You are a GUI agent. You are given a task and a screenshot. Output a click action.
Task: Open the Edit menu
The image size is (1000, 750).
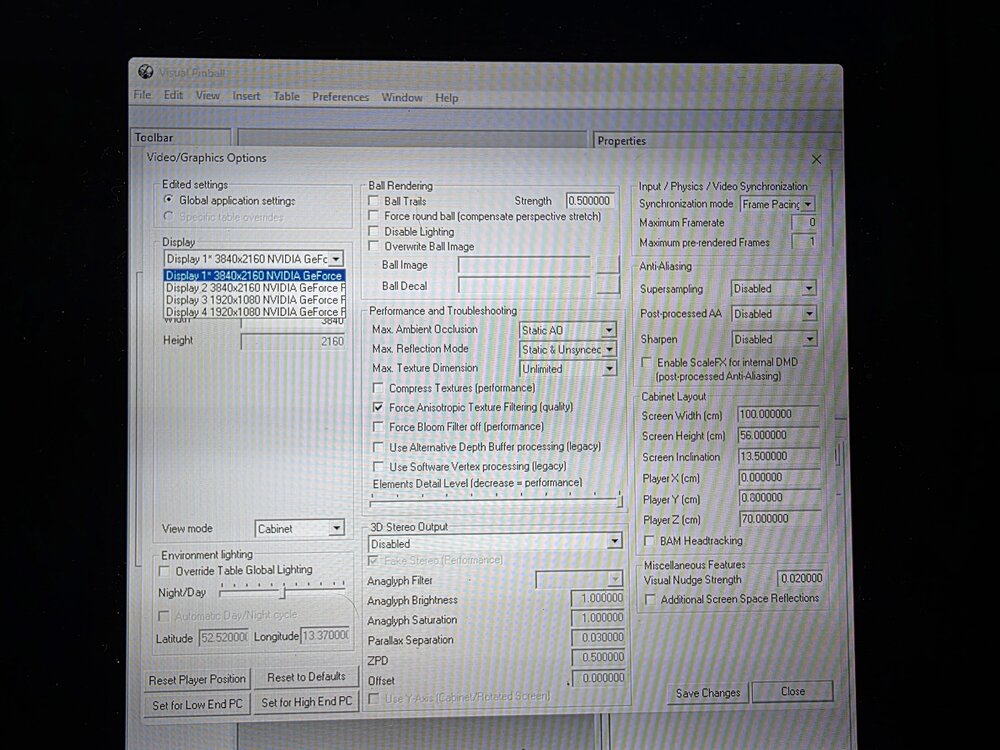[x=173, y=95]
